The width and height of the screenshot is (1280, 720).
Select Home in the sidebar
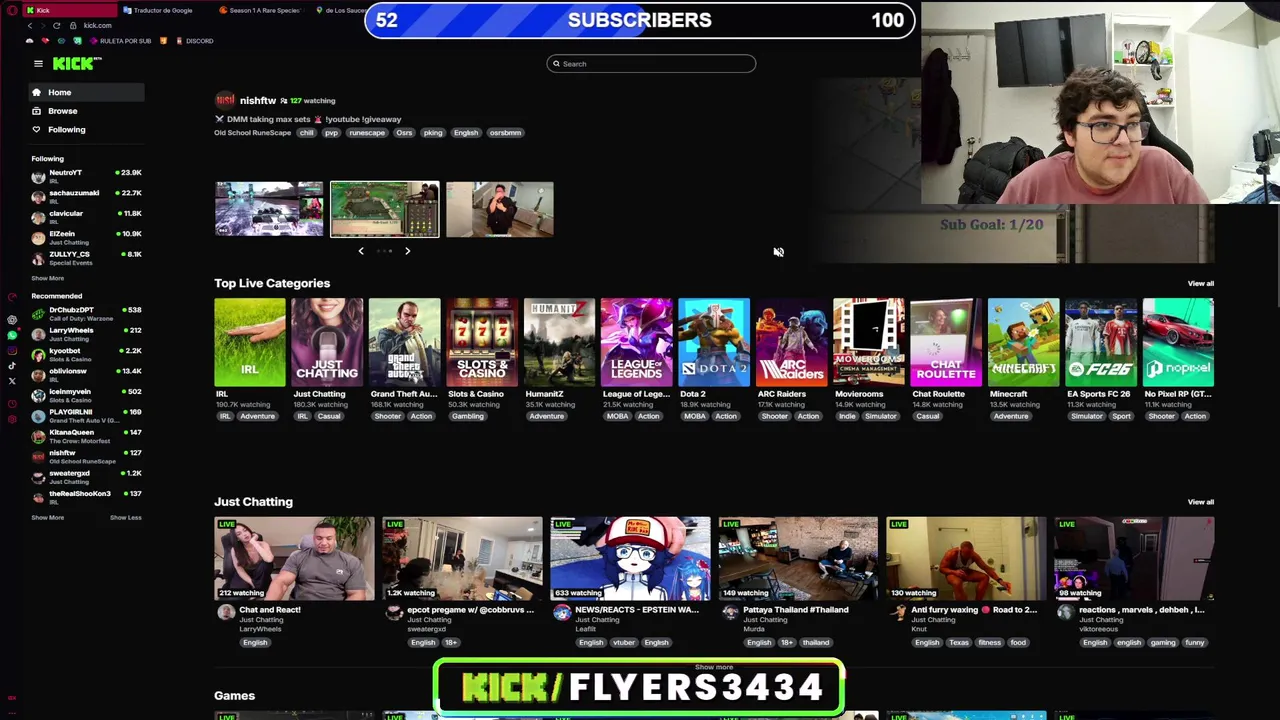(x=86, y=92)
